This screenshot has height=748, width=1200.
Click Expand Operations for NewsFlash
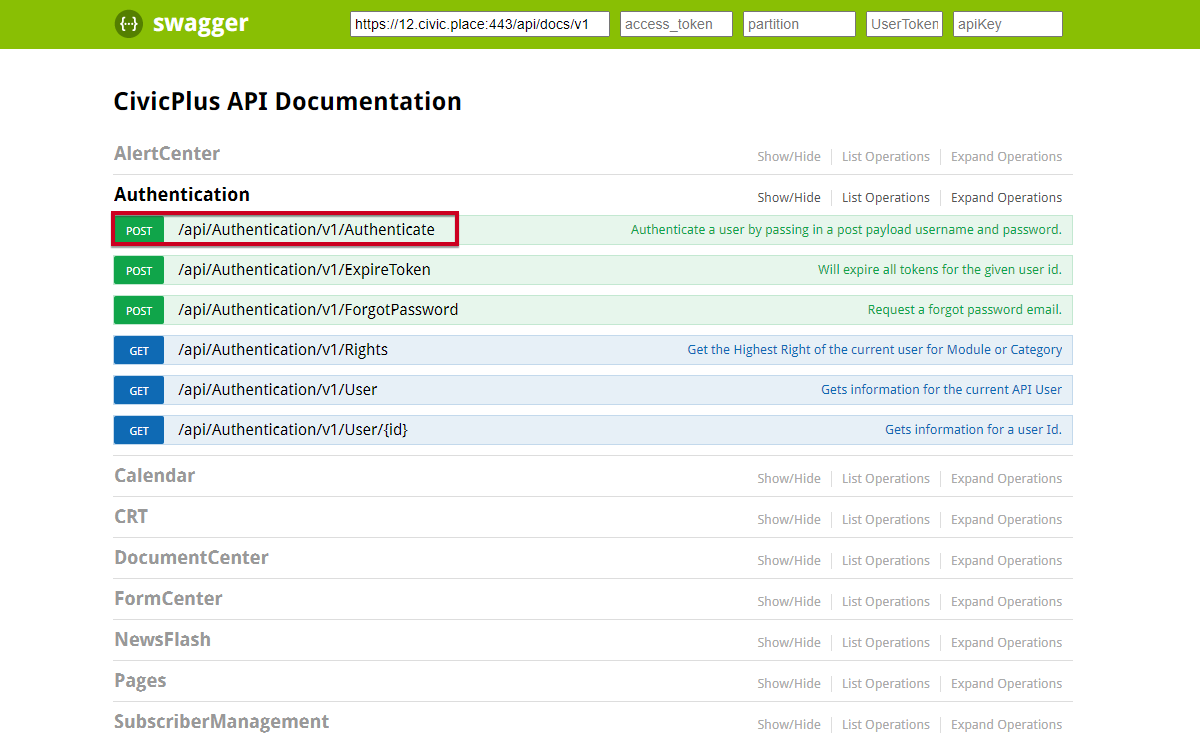(1006, 643)
